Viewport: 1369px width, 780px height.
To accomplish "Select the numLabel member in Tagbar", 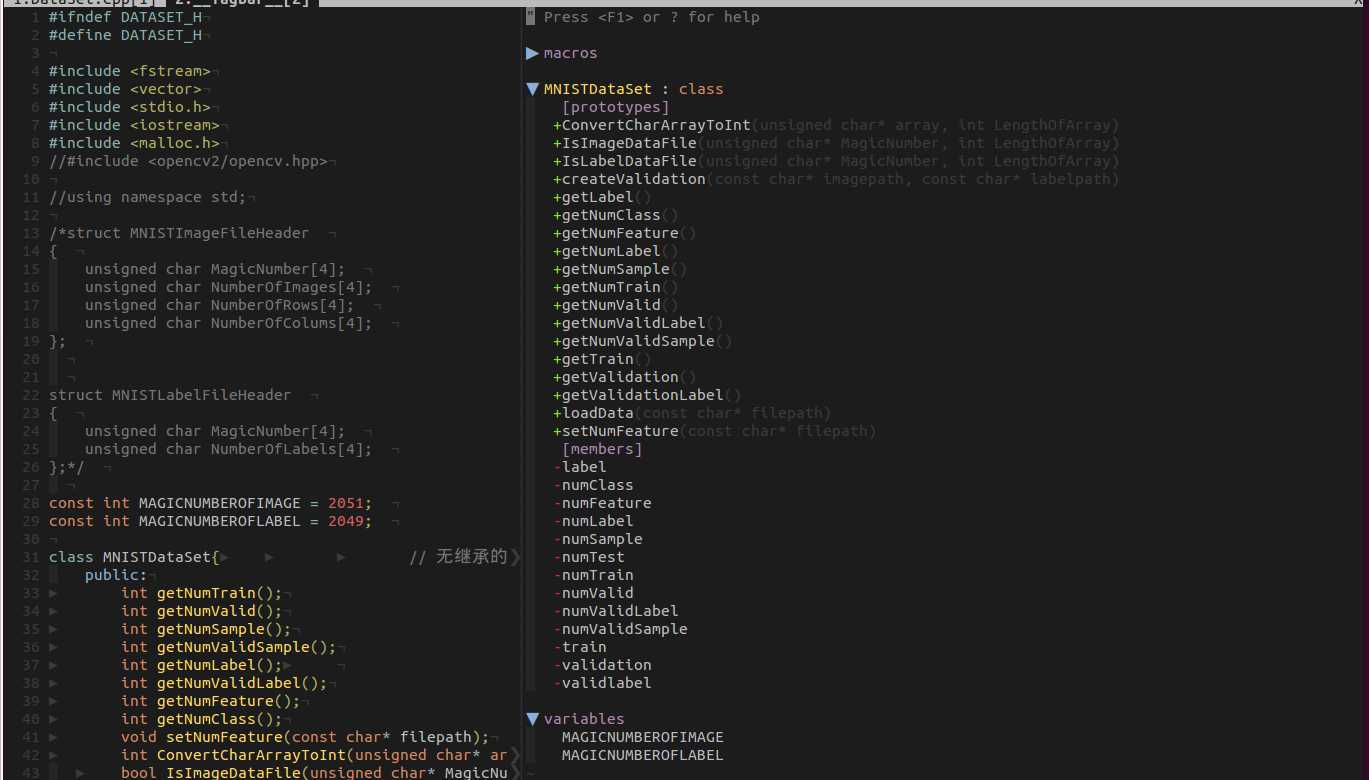I will point(597,521).
